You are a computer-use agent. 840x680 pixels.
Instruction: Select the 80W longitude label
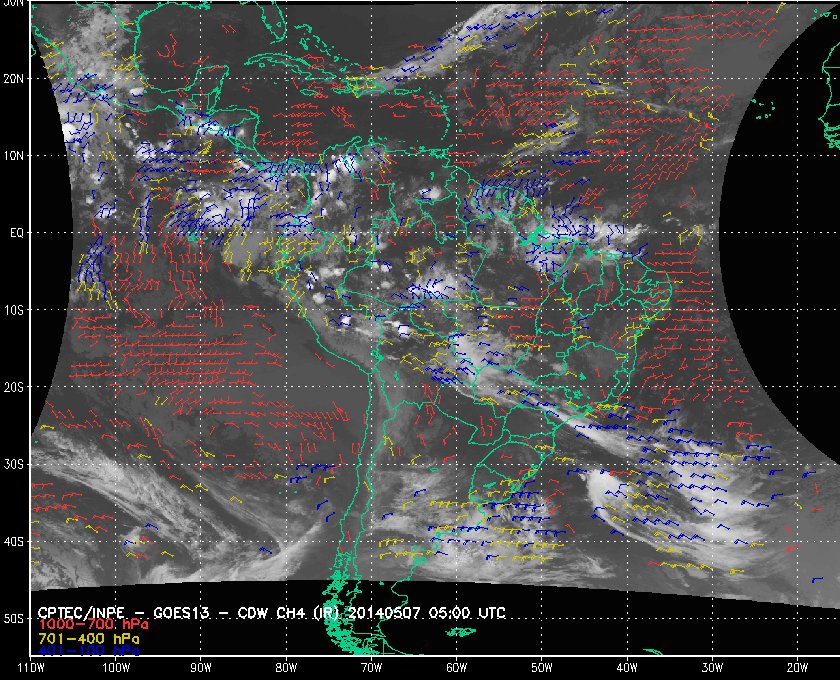tap(286, 667)
